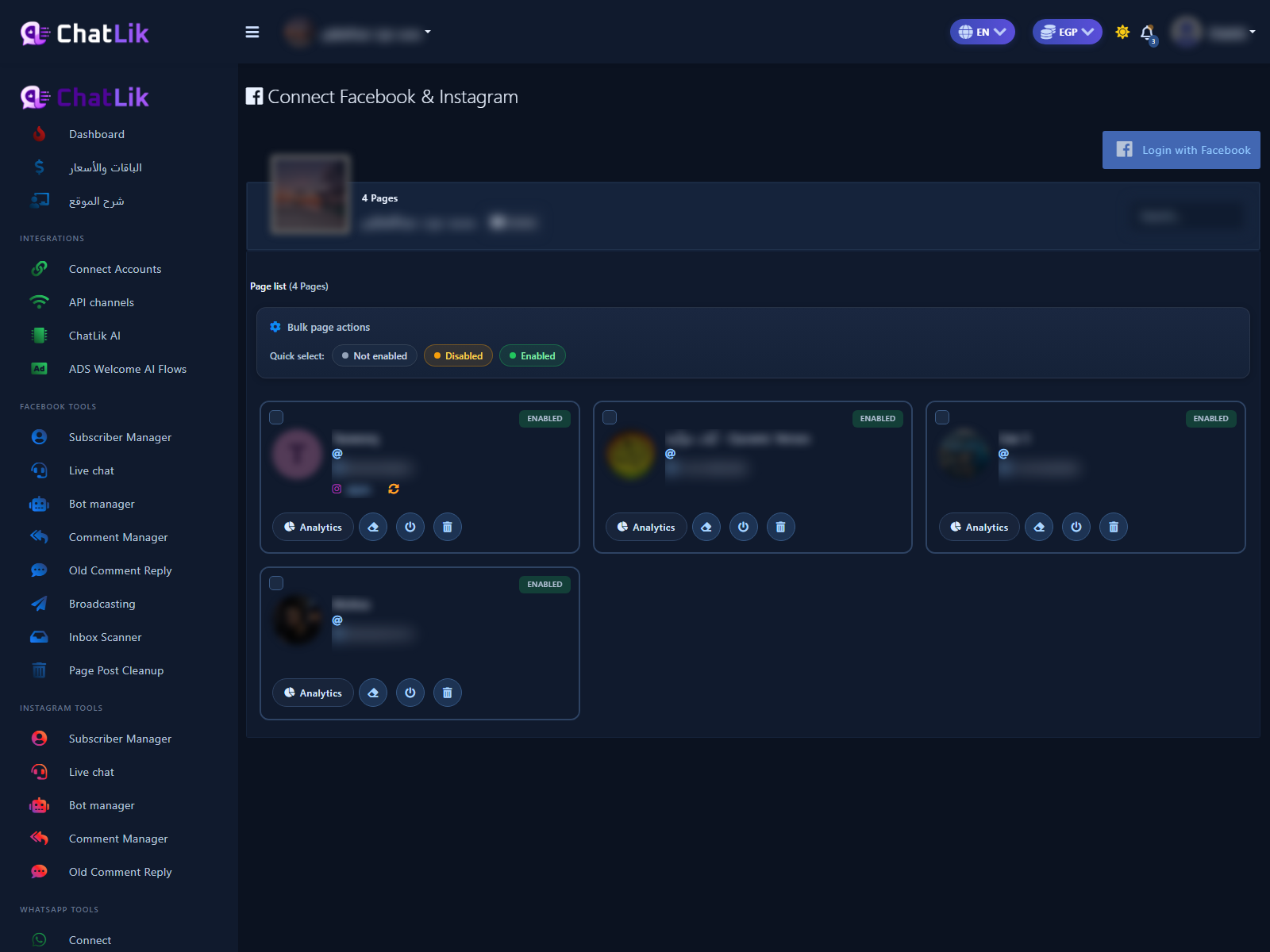Delete second page with trash icon
Viewport: 1270px width, 952px height.
click(781, 527)
